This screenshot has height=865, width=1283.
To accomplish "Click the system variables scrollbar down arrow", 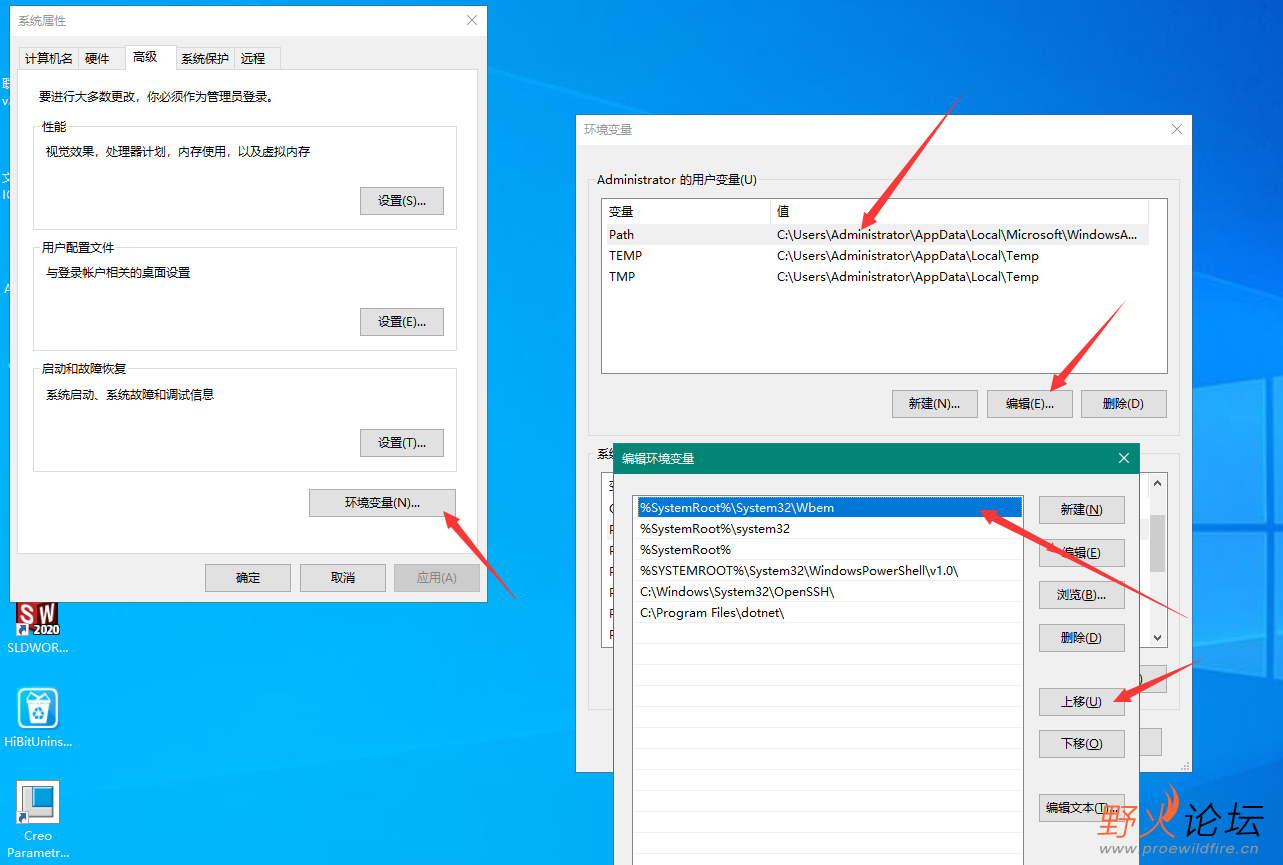I will tap(1158, 638).
